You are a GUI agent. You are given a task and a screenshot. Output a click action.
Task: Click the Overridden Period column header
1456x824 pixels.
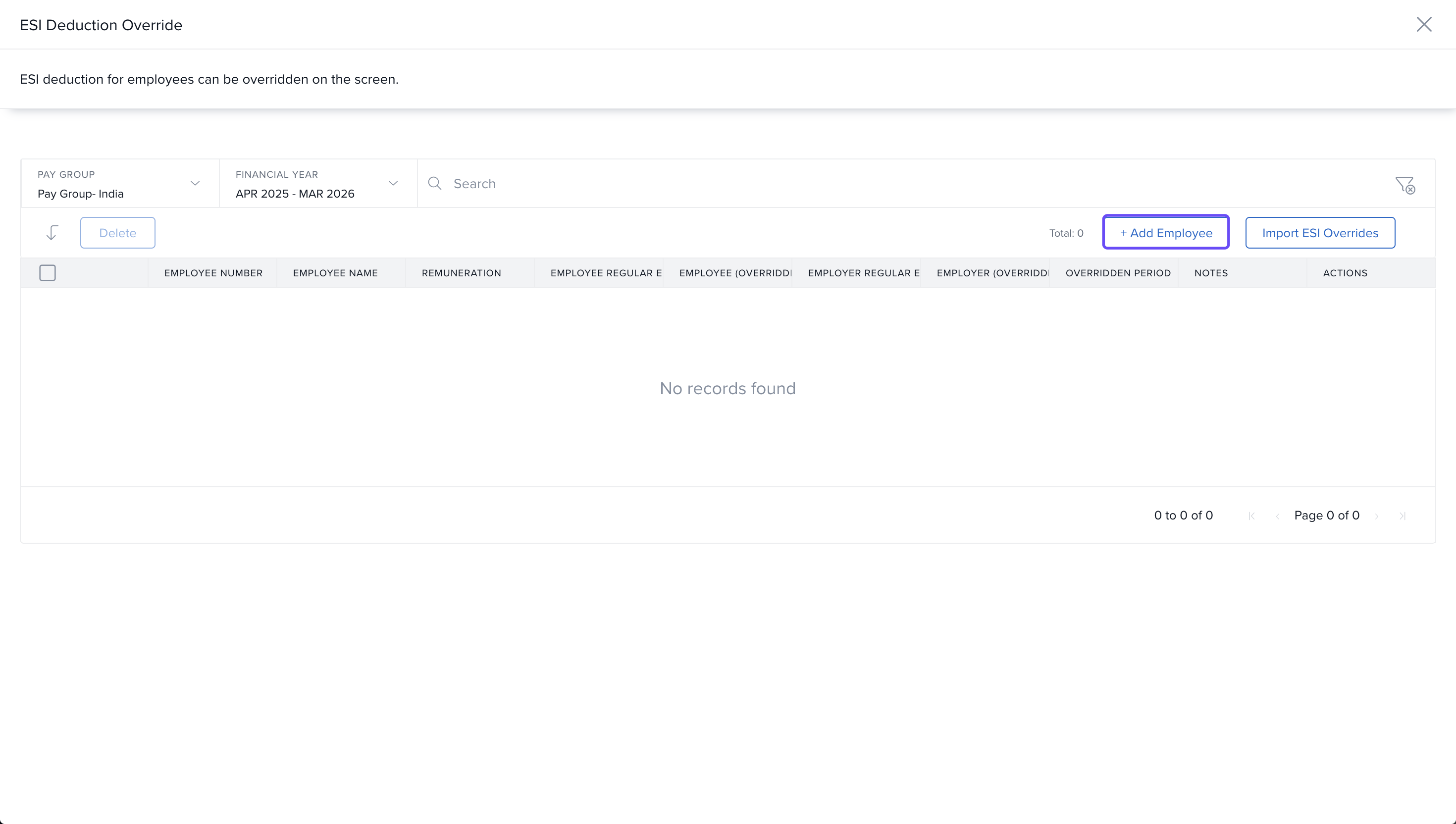[x=1118, y=273]
